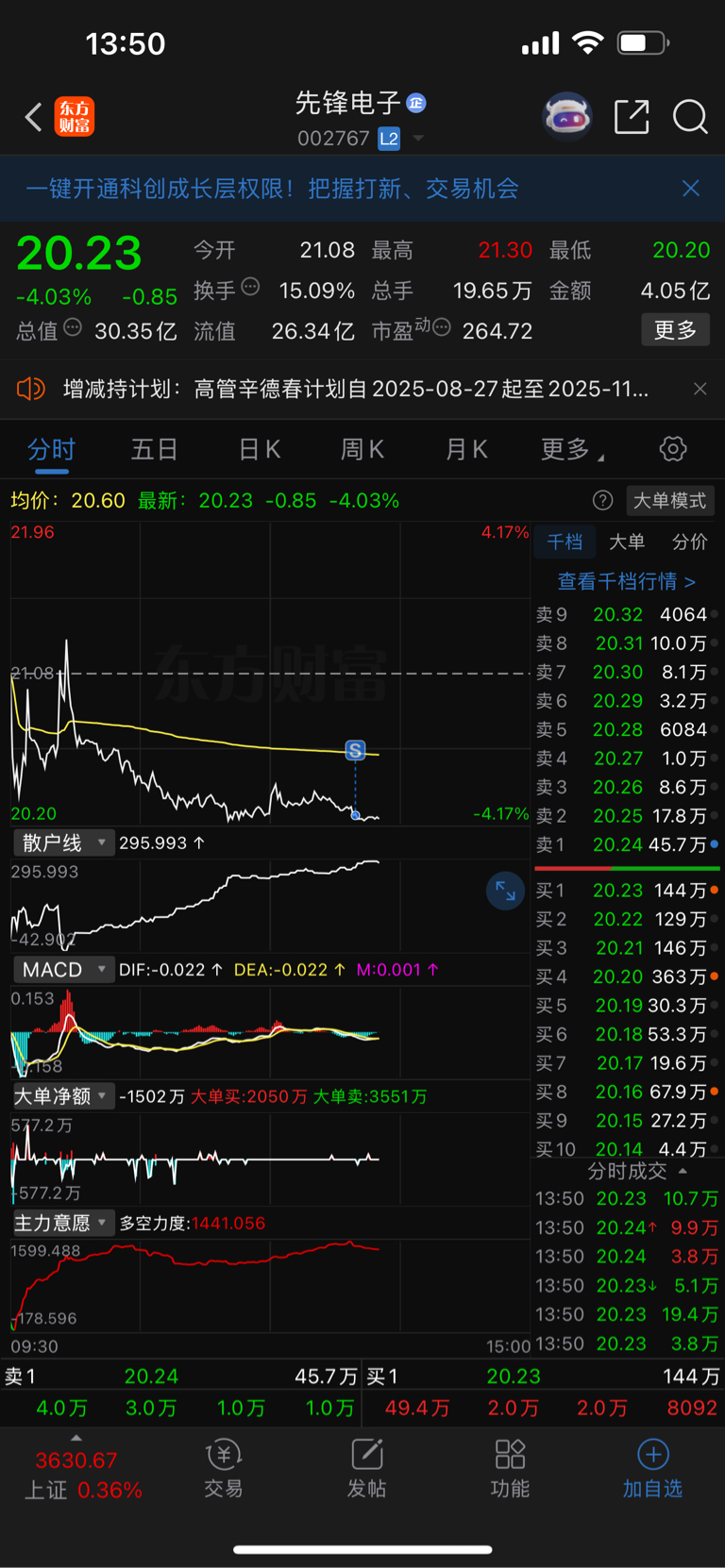Select 卖2 price 20.25
Viewport: 725px width, 1568px height.
point(618,816)
